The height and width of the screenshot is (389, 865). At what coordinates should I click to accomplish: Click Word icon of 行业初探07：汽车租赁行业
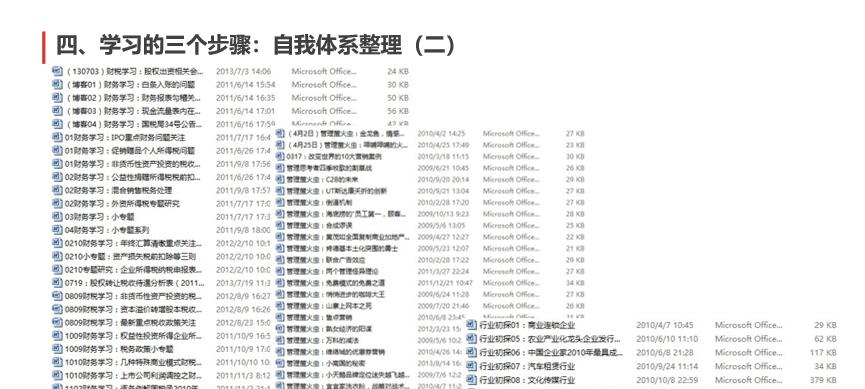coord(472,366)
